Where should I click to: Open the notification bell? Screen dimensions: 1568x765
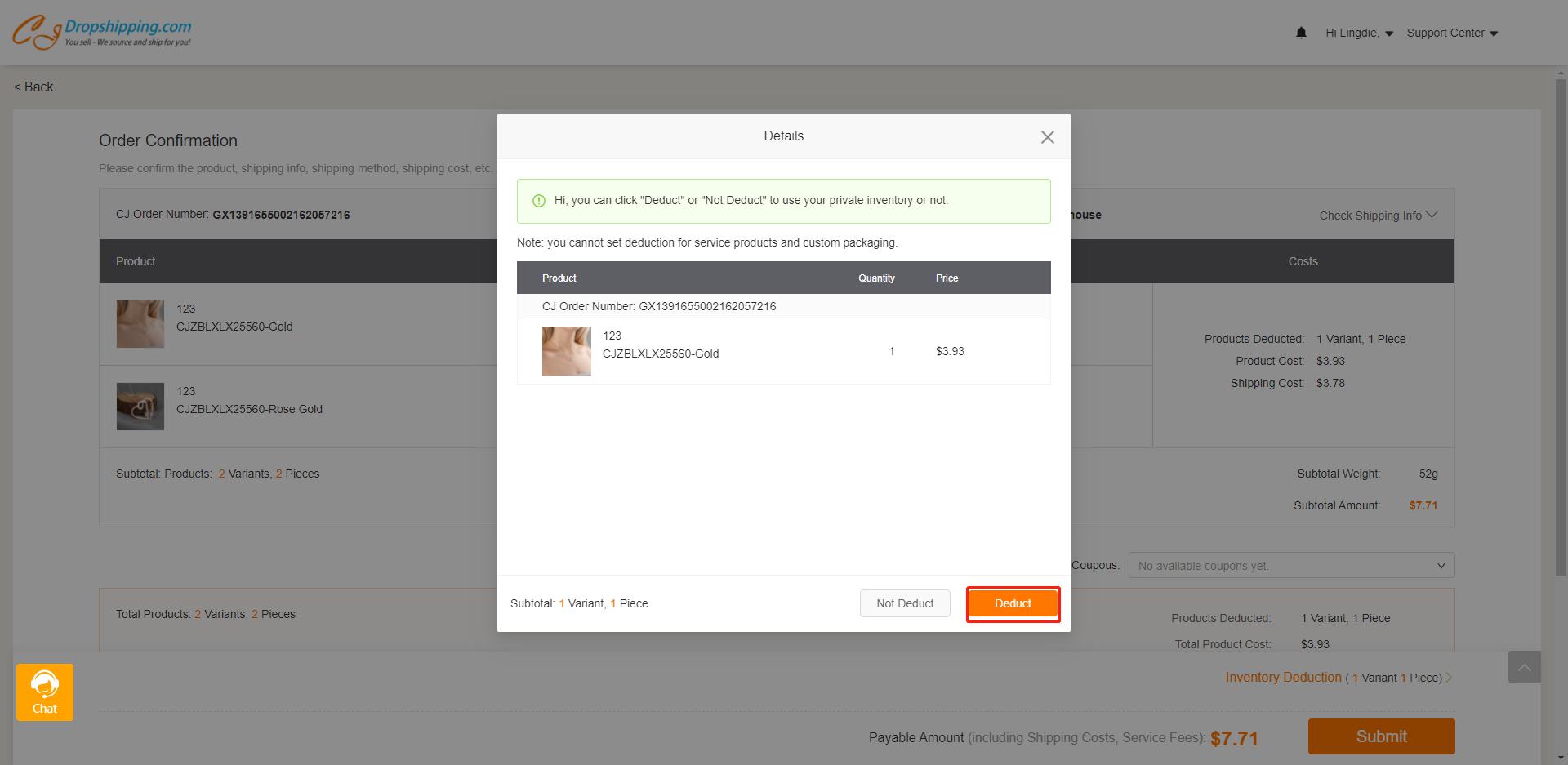(x=1301, y=33)
